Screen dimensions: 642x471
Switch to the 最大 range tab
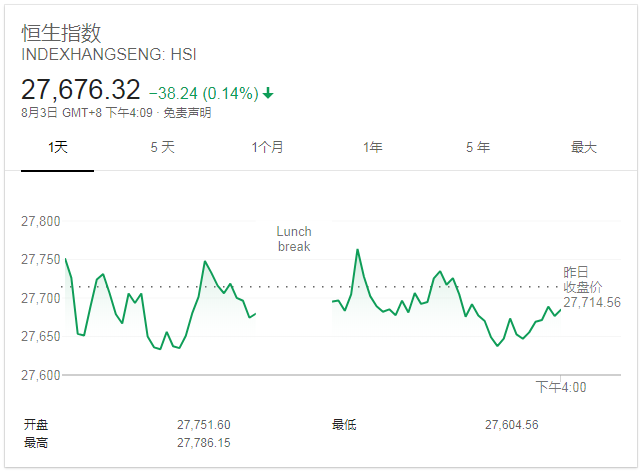coord(584,147)
